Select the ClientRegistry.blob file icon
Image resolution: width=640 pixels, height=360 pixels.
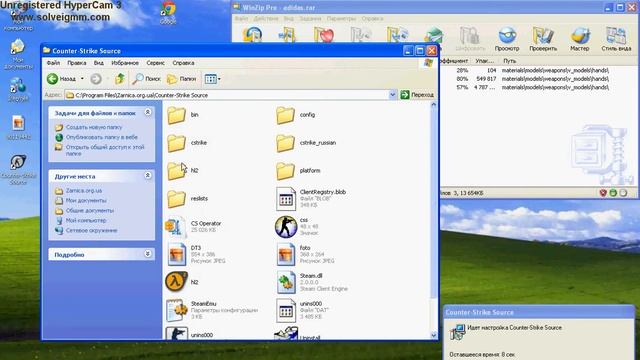(x=286, y=199)
